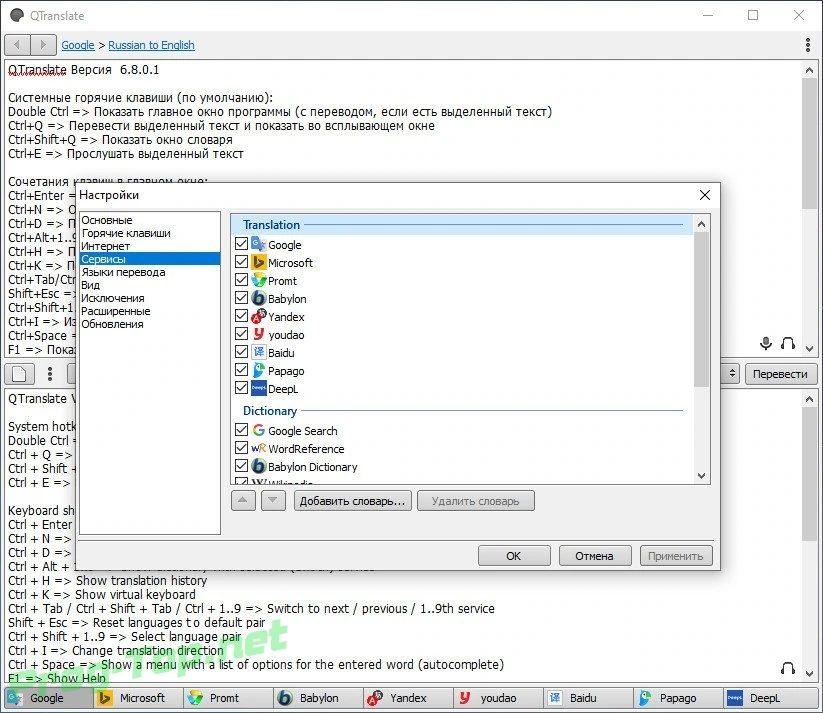
Task: Switch to youdao service tab at bottom
Action: [498, 698]
